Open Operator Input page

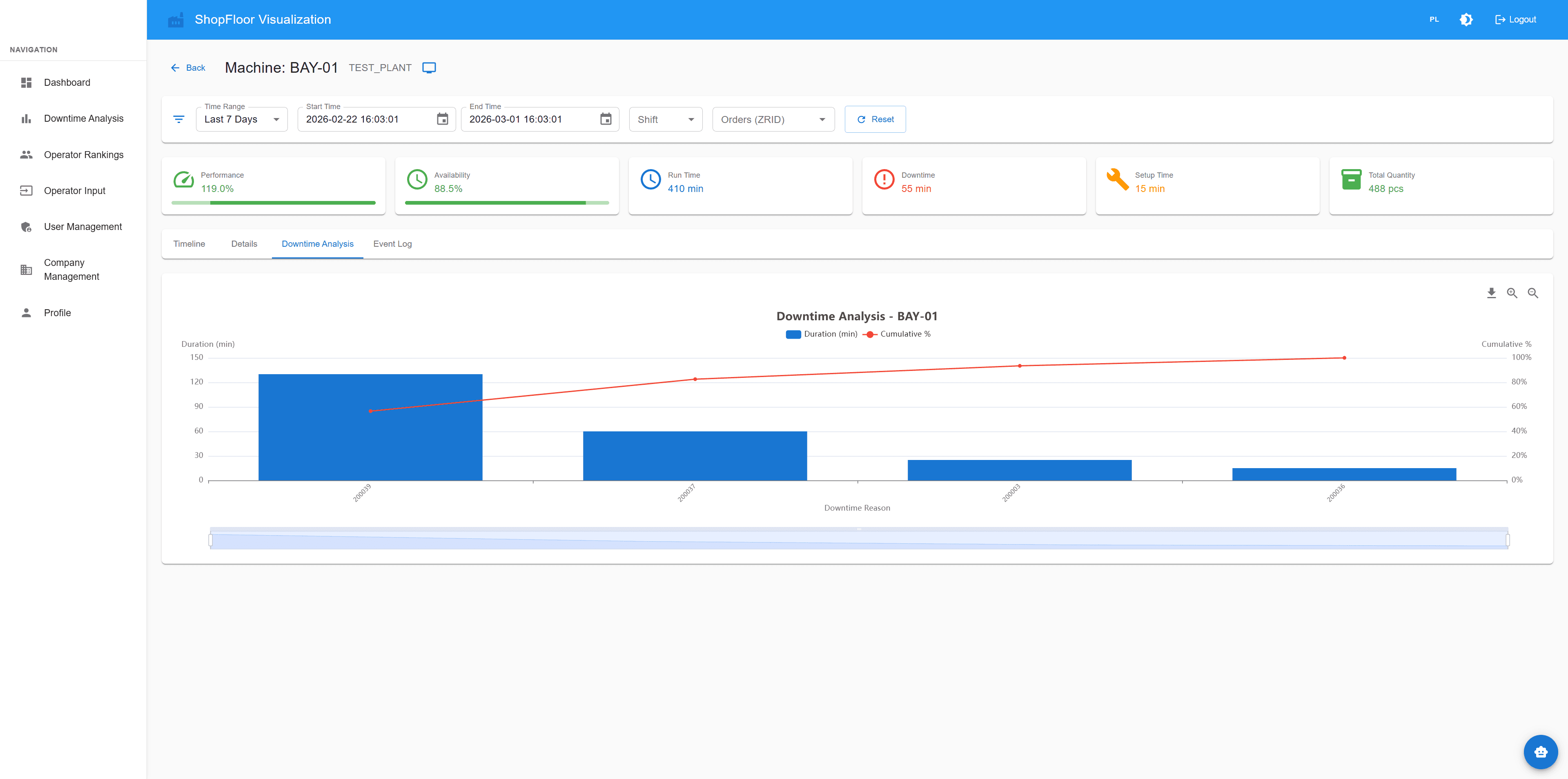pyautogui.click(x=73, y=191)
